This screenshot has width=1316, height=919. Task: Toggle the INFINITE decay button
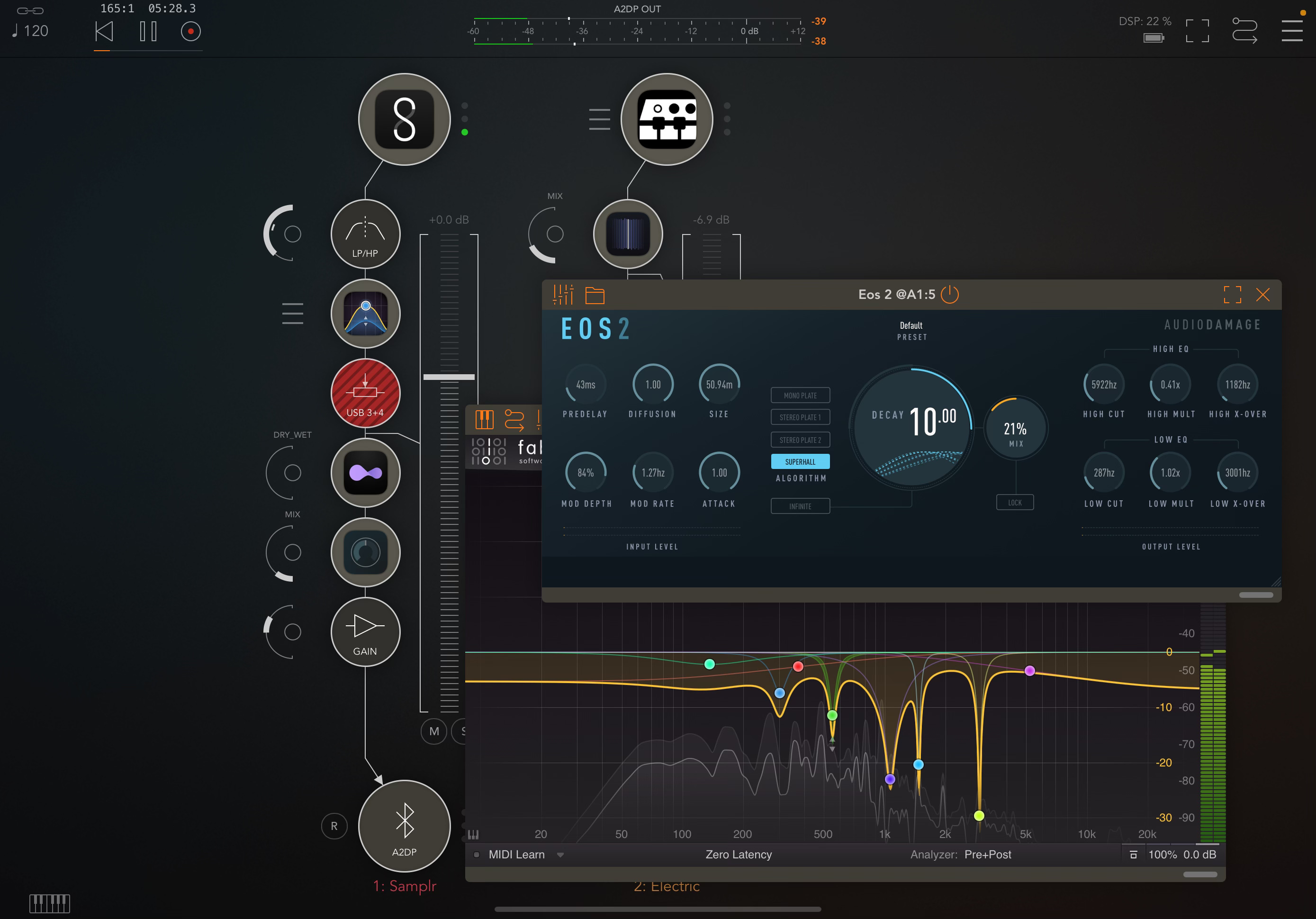[x=800, y=506]
